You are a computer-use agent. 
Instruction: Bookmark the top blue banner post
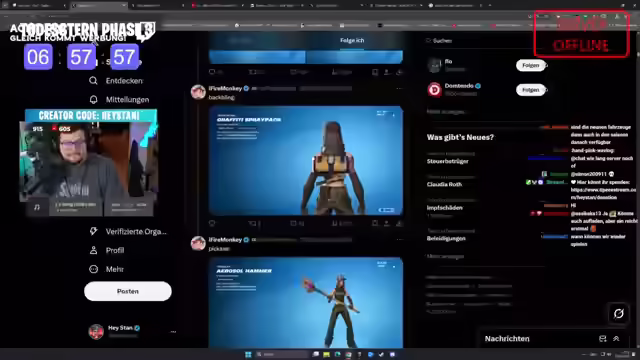point(375,72)
